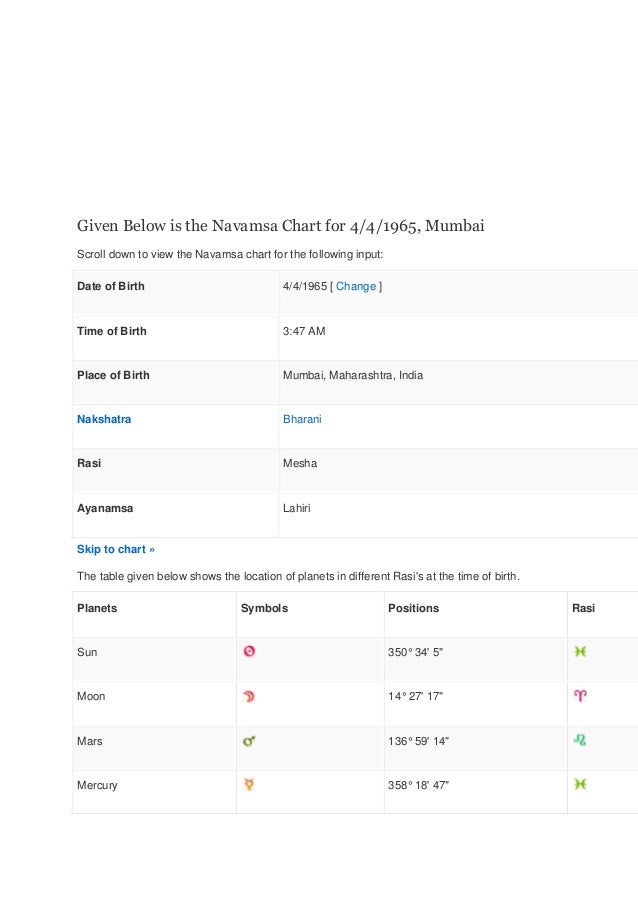The width and height of the screenshot is (638, 903).
Task: Click the Rasi column header
Action: tap(583, 608)
